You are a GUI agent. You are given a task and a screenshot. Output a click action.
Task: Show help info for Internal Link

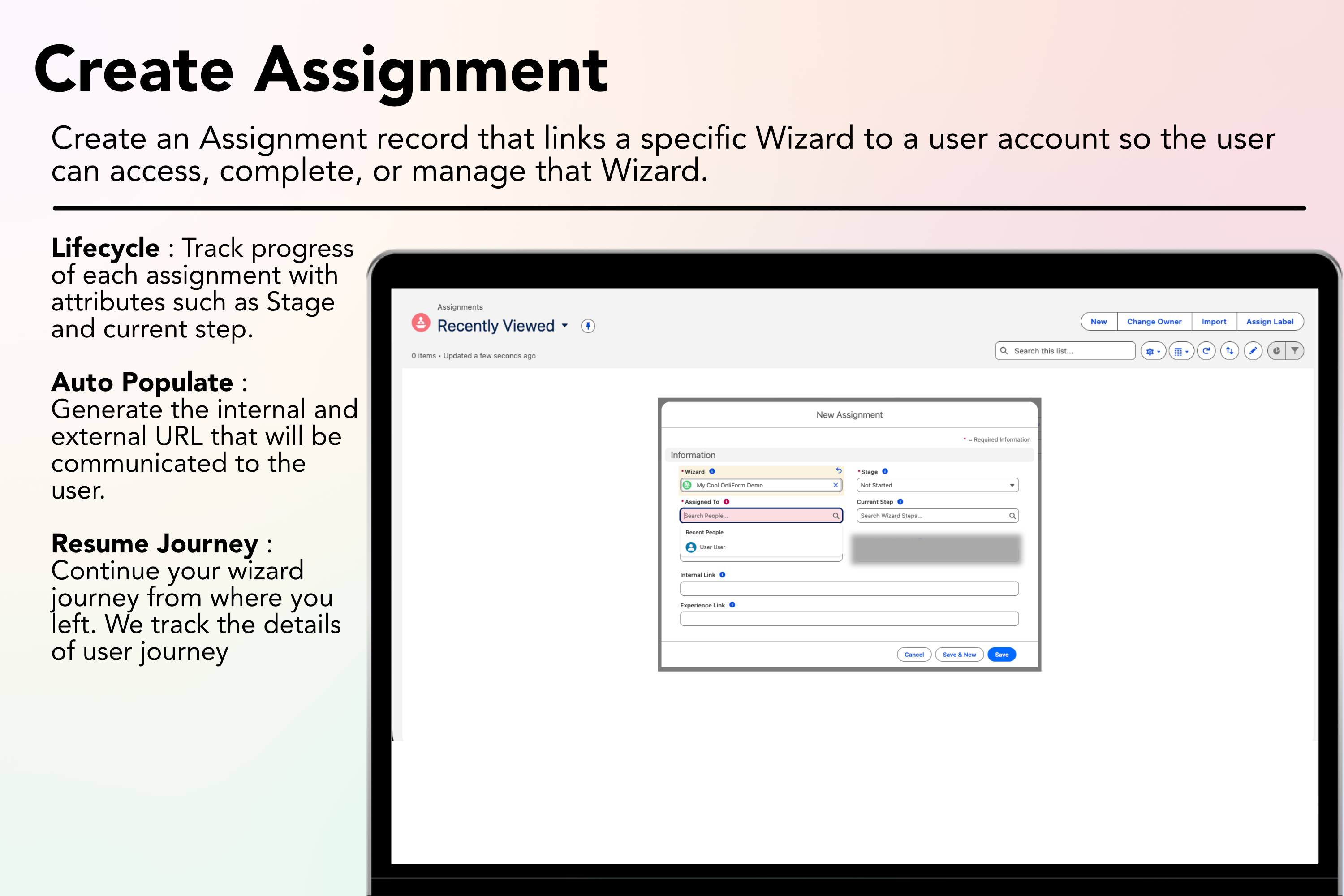722,575
